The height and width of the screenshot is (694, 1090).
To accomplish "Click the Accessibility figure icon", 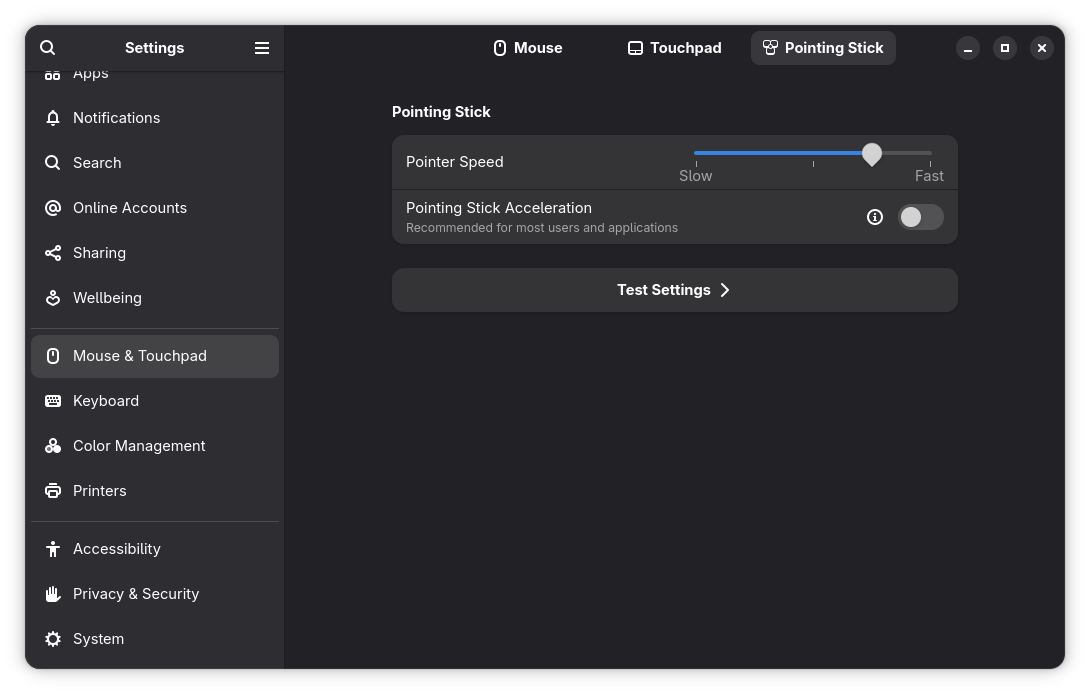I will [x=53, y=549].
